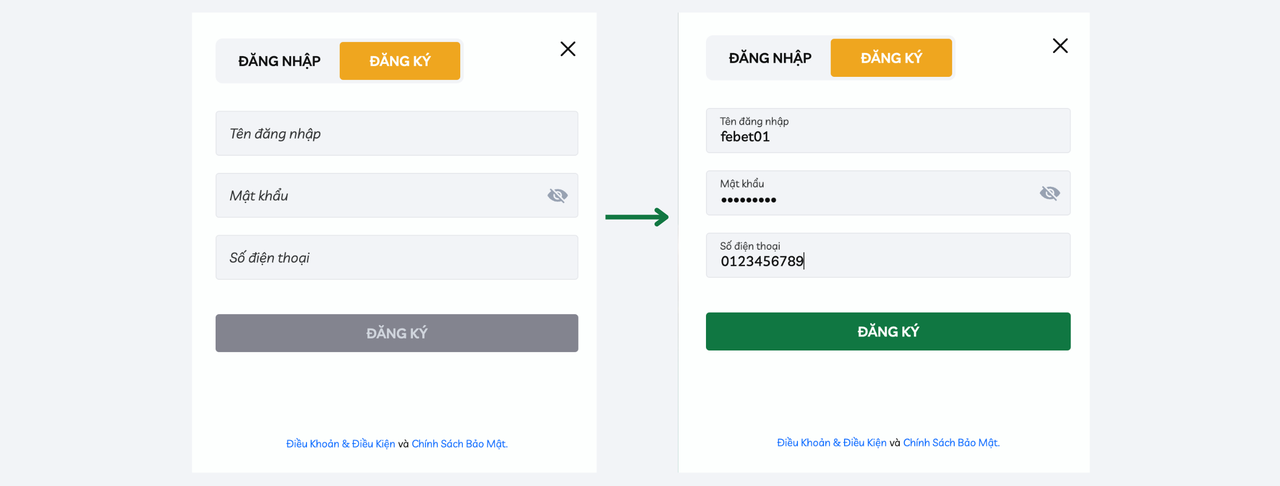
Task: Open Điều Khoản & Điều Kiện link in the empty form
Action: tap(340, 444)
